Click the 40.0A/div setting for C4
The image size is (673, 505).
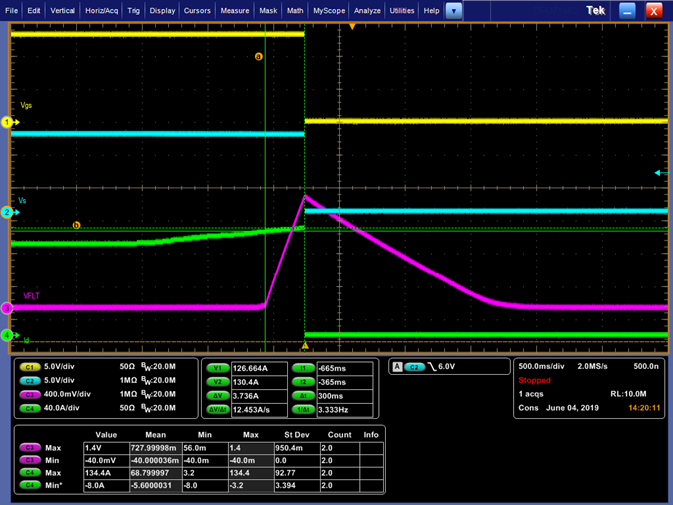click(61, 408)
